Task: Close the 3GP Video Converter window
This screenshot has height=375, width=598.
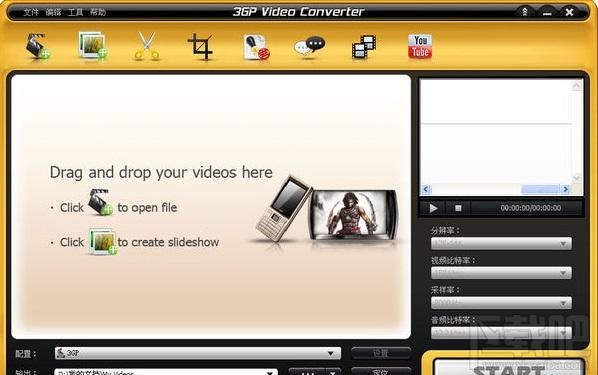Action: [x=569, y=12]
